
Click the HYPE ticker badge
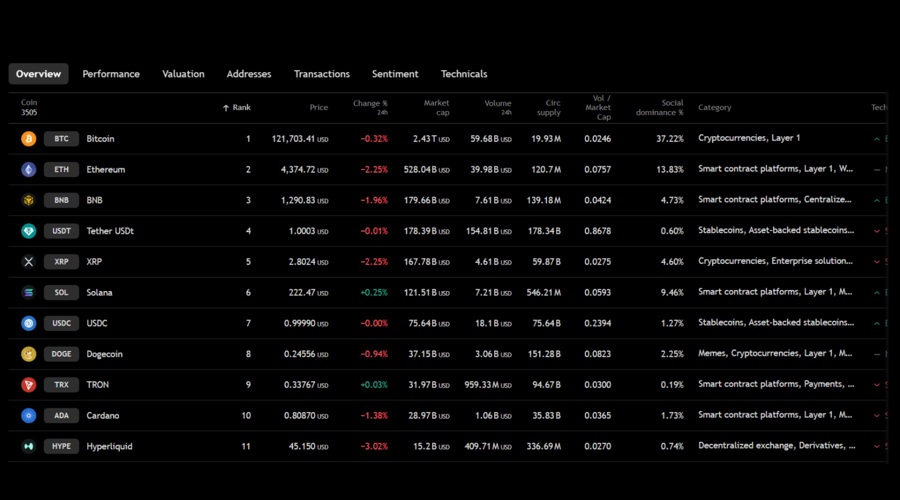(x=61, y=446)
